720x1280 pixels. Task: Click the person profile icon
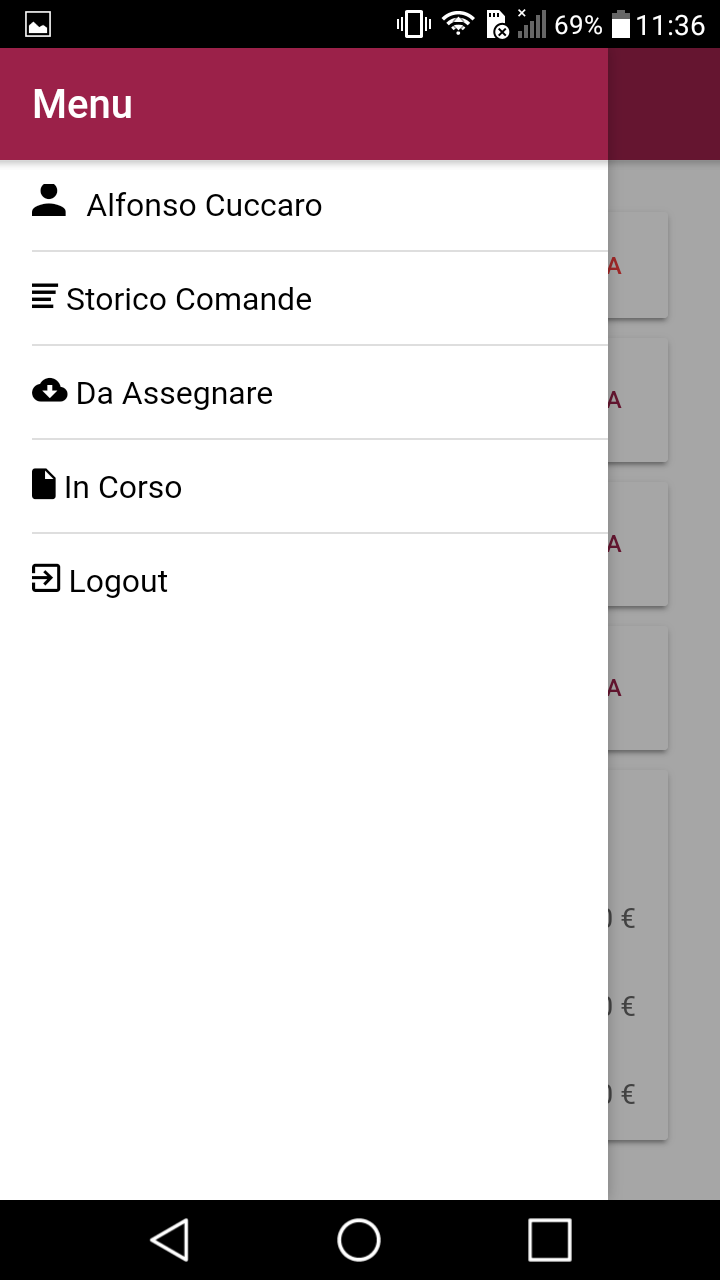pyautogui.click(x=48, y=201)
